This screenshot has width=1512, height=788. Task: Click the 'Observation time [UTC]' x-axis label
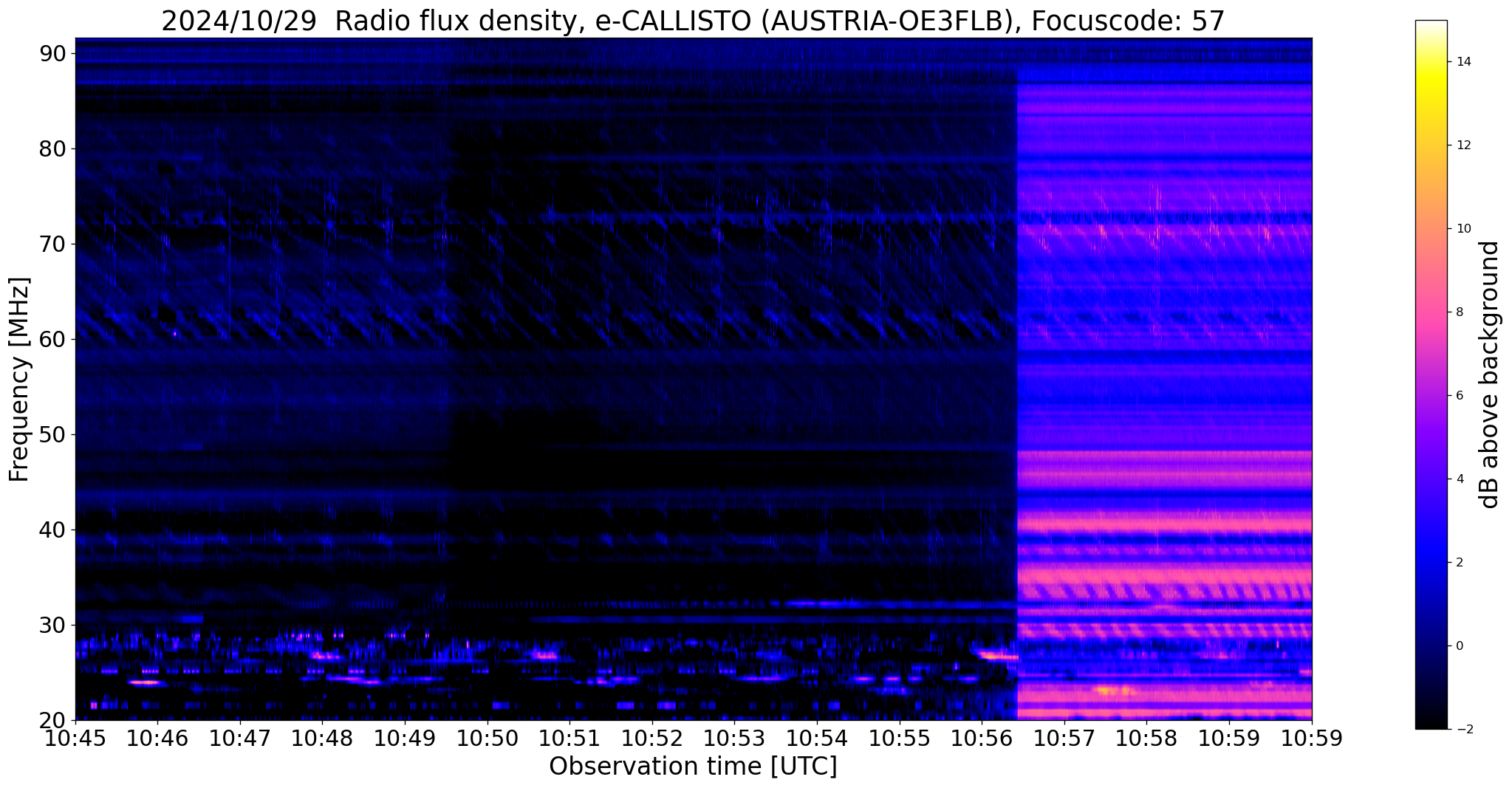pyautogui.click(x=693, y=767)
